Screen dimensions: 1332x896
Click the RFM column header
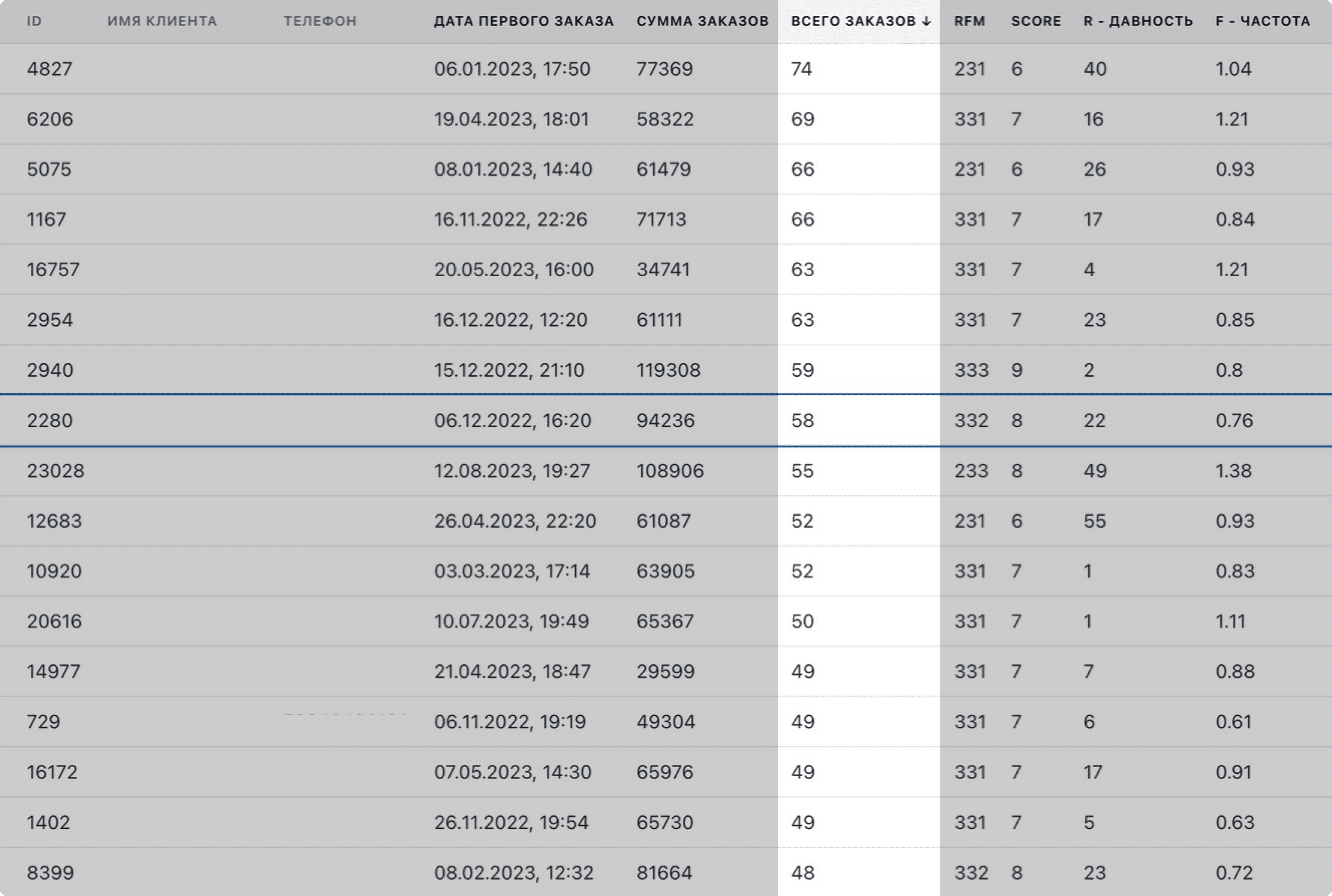(969, 22)
